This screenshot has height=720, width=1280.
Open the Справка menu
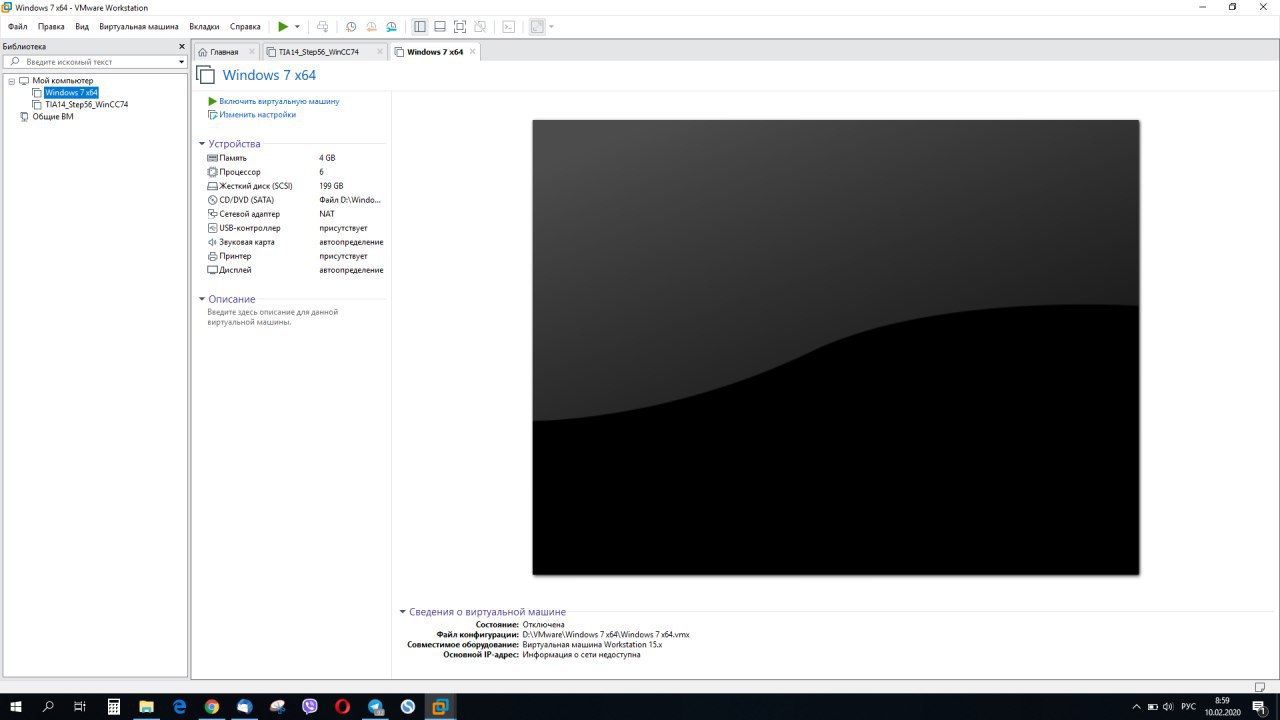coord(245,26)
